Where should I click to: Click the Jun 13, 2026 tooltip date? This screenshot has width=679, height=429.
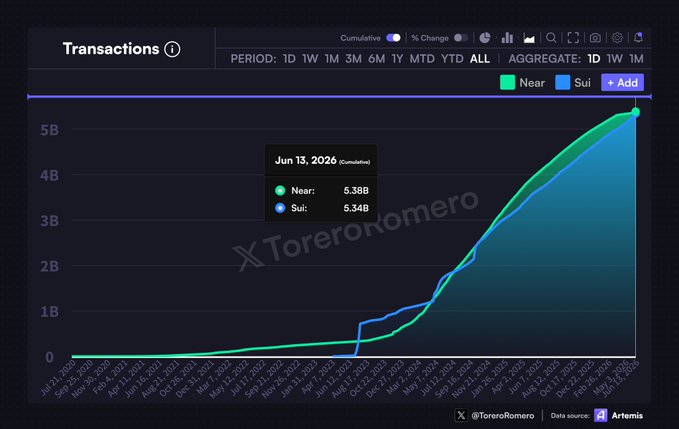point(306,160)
